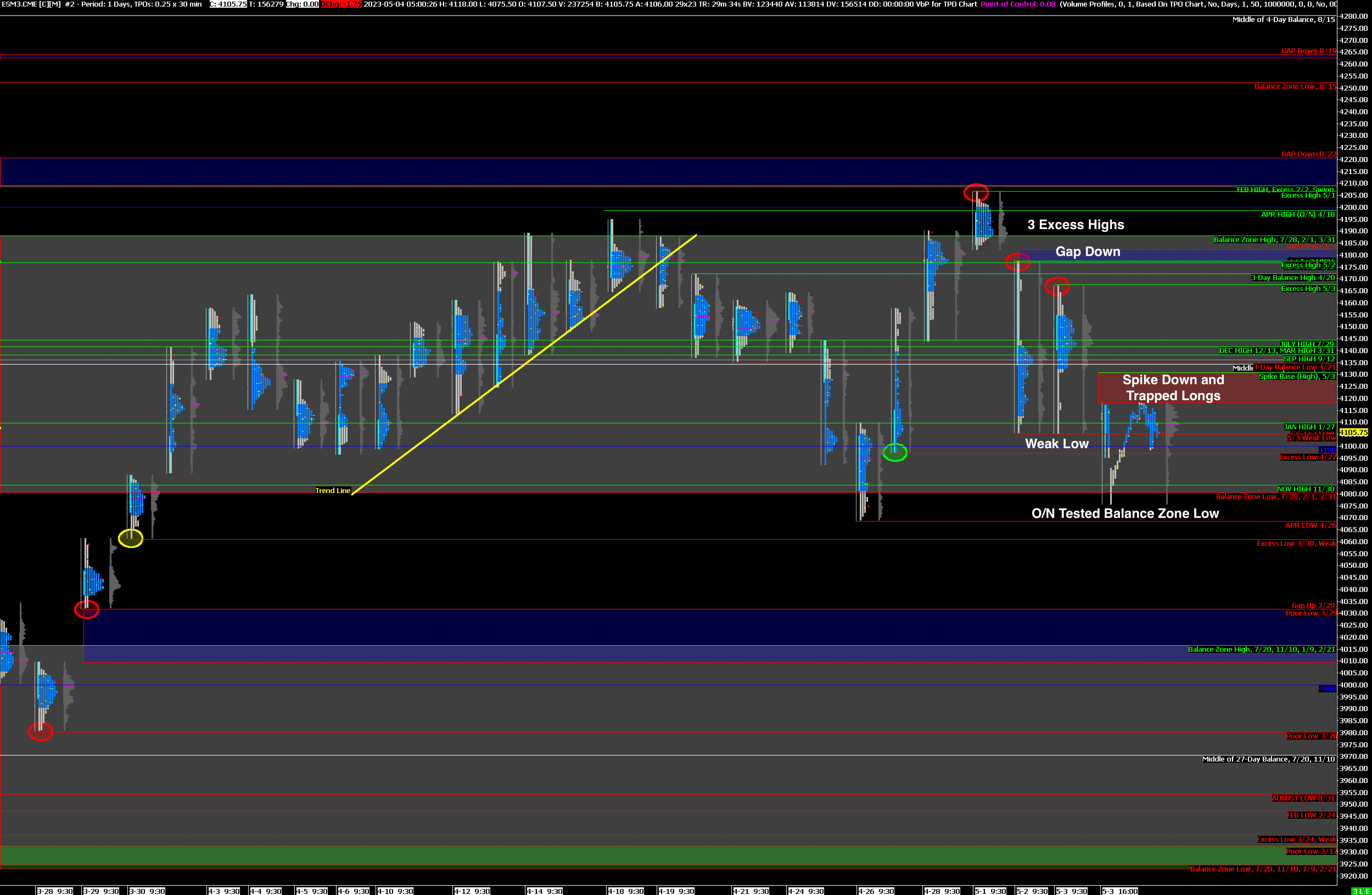Click the green circle marker at 4/27 low
This screenshot has height=895, width=1372.
click(x=895, y=453)
